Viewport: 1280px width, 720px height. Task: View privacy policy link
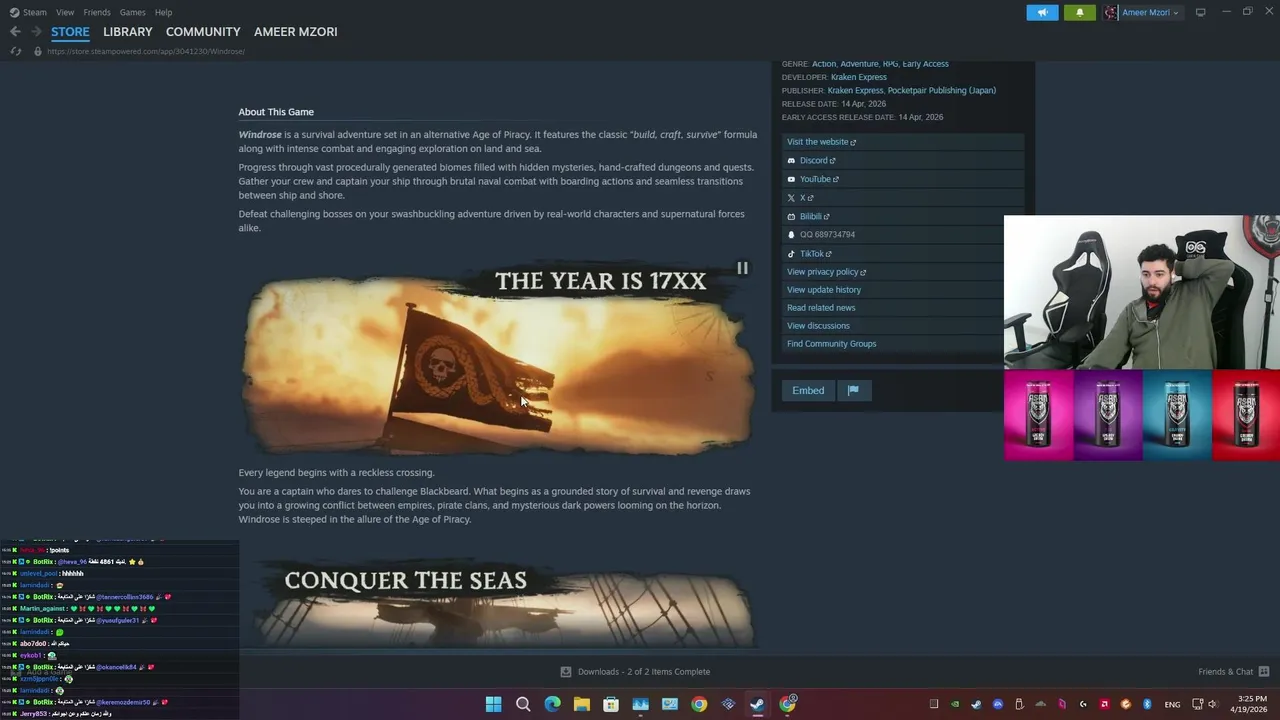pyautogui.click(x=826, y=272)
